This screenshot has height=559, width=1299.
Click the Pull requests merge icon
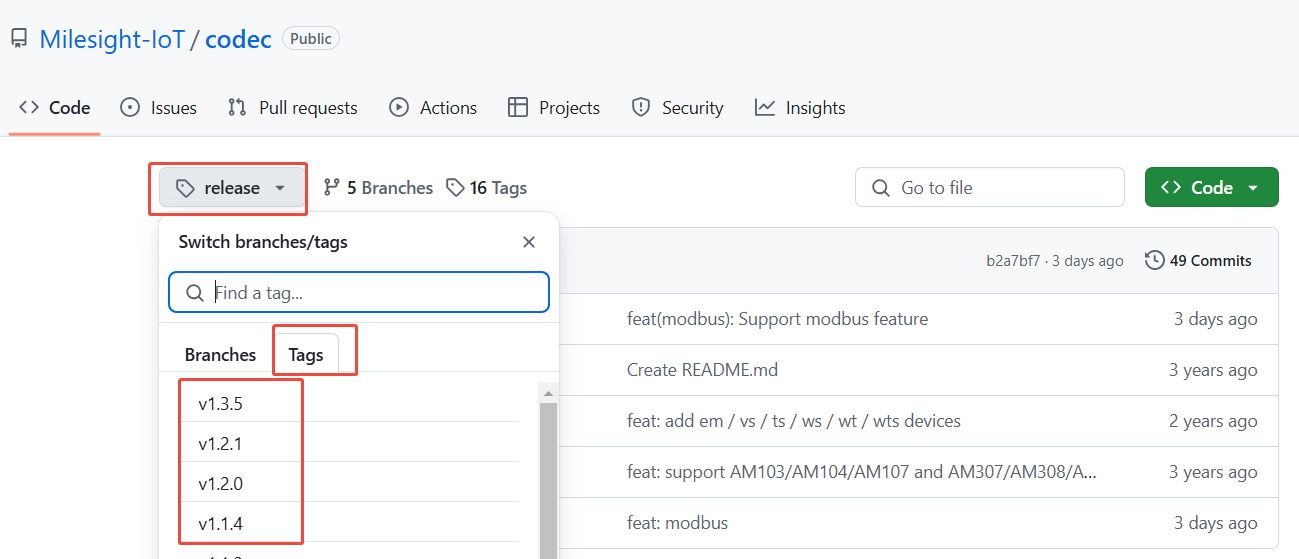(237, 107)
